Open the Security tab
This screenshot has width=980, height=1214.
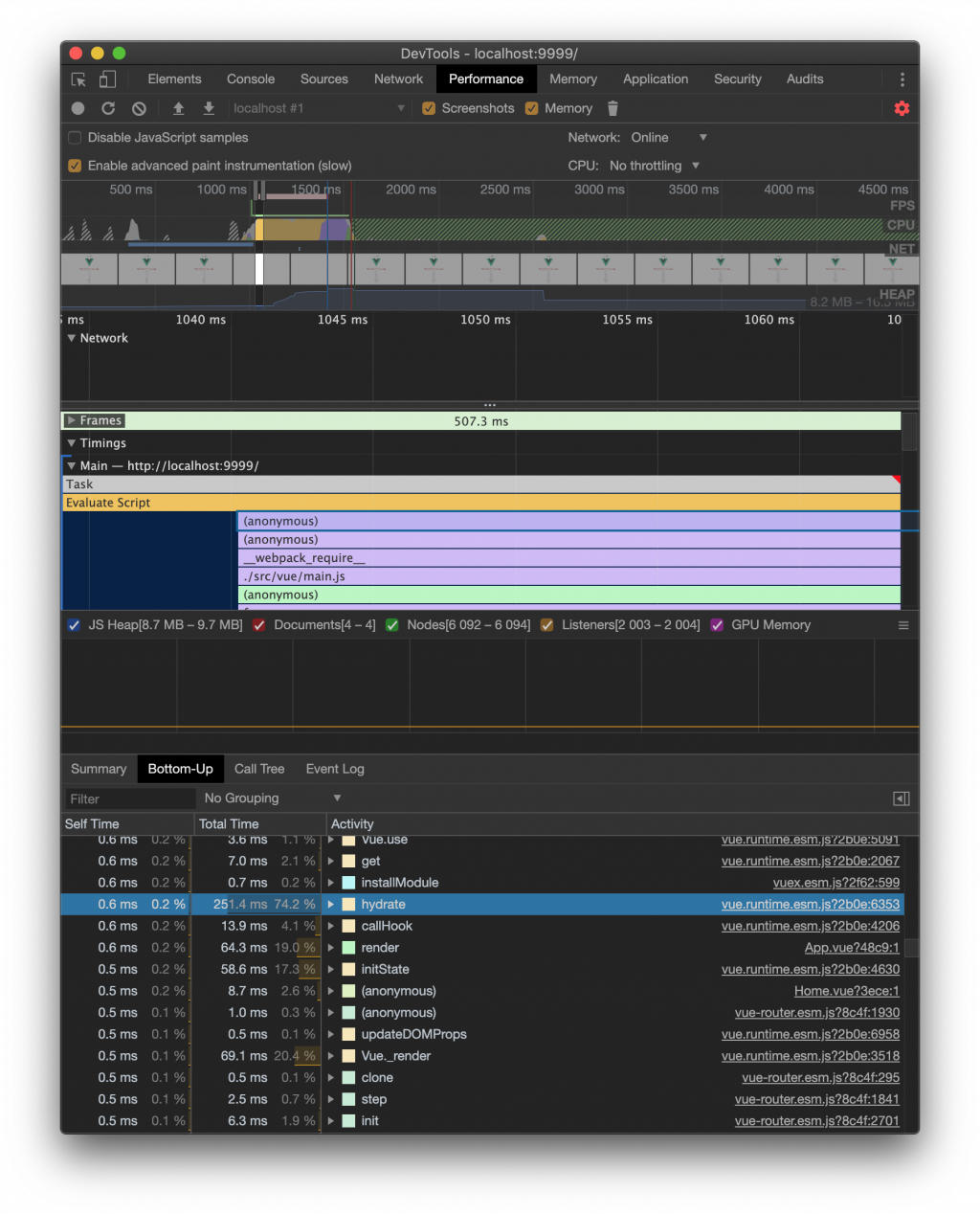[738, 79]
